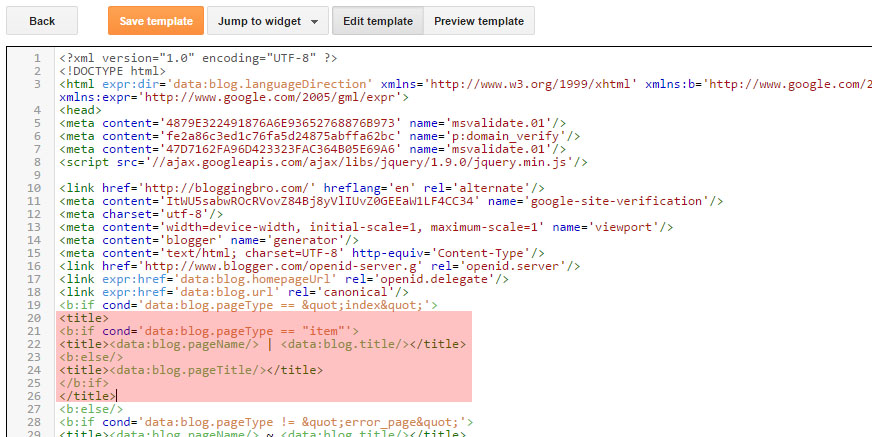Screen dimensions: 872x437
Task: Click the Back button
Action: (42, 21)
